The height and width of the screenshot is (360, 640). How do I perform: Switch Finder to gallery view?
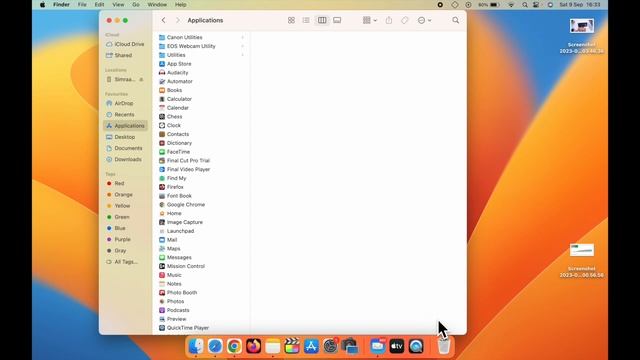click(x=337, y=20)
